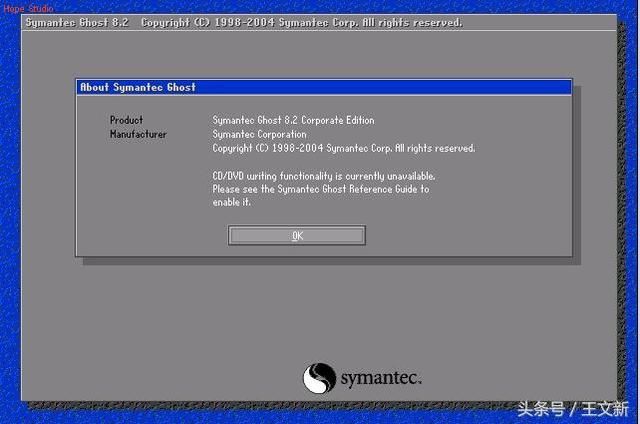Click the 'enable it.' text line

[231, 202]
